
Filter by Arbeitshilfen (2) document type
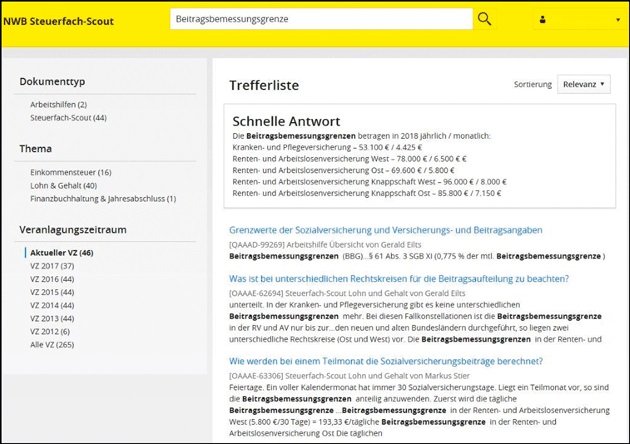(x=59, y=104)
